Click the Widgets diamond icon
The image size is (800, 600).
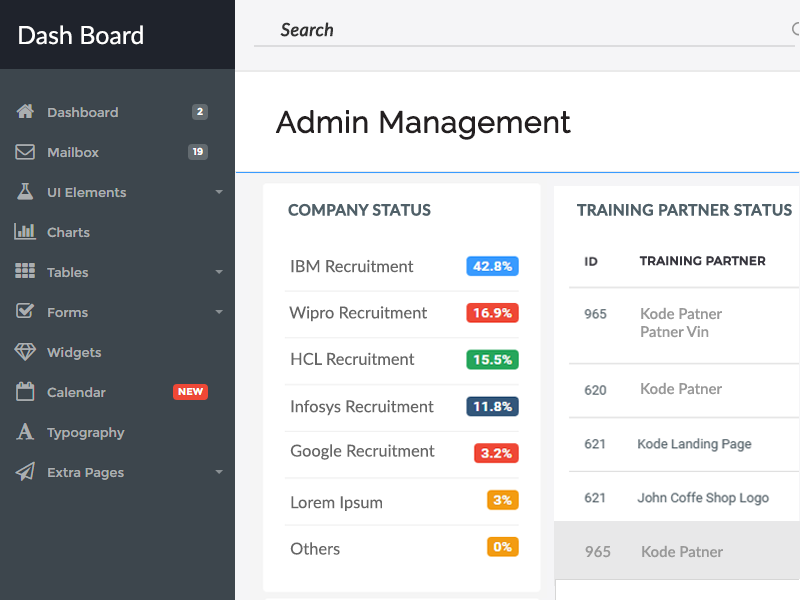click(x=25, y=352)
